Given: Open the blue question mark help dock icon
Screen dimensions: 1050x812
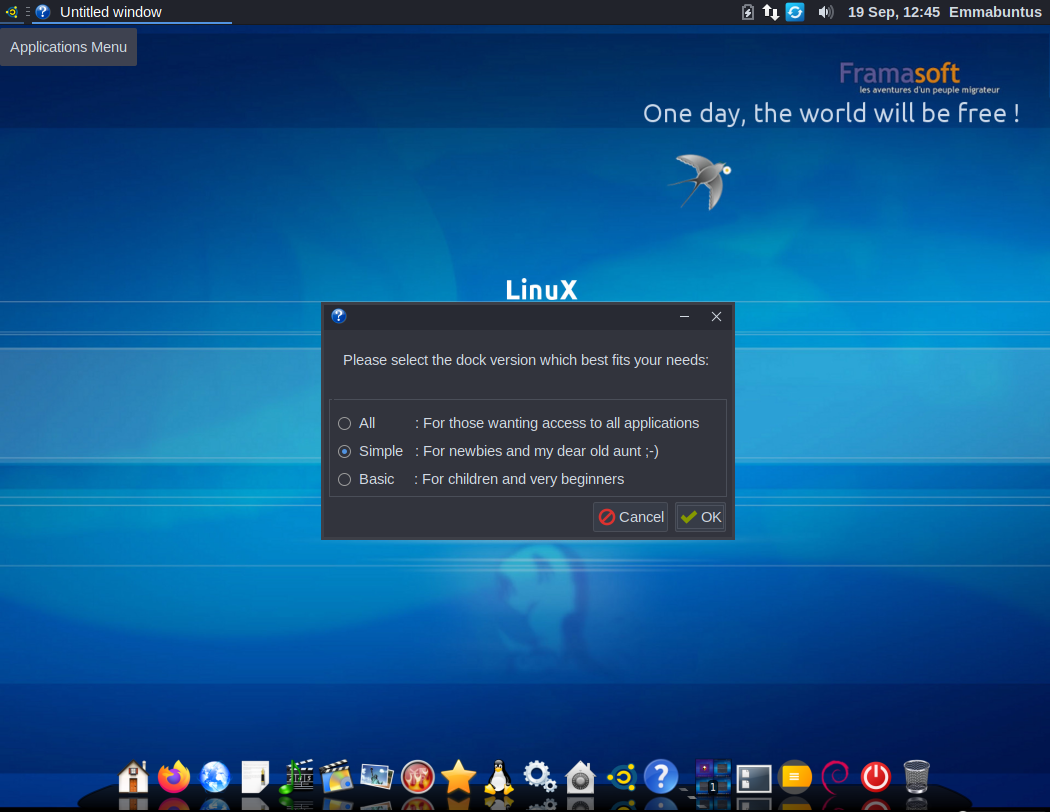Looking at the screenshot, I should click(x=661, y=777).
